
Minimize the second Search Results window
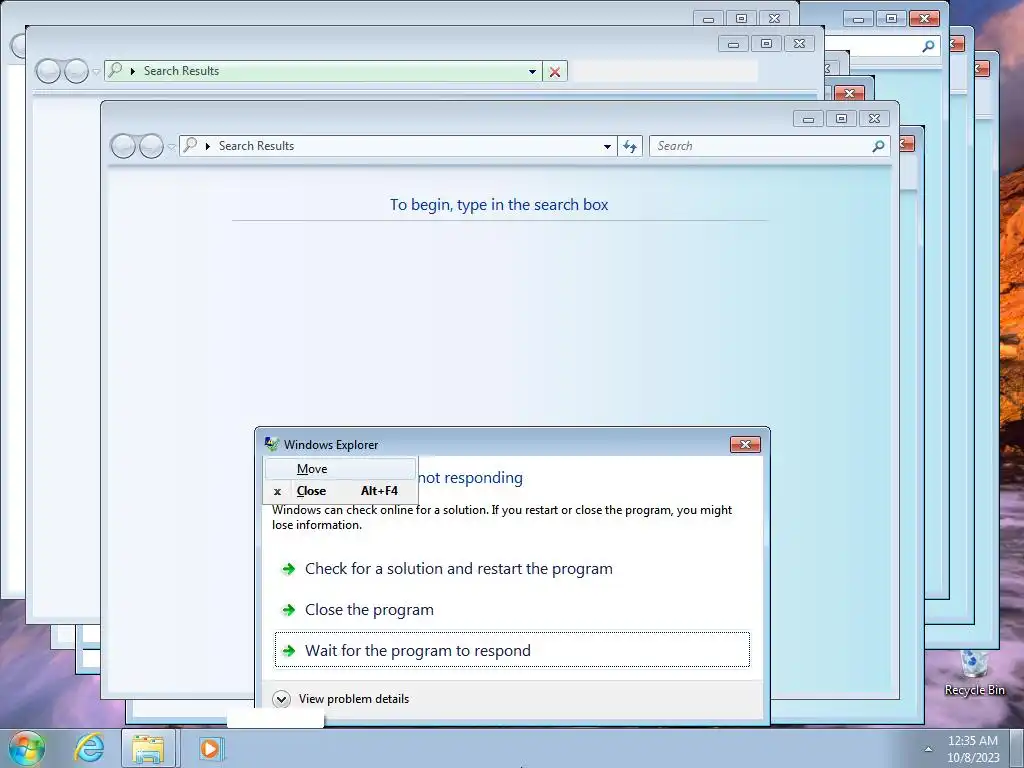click(x=733, y=44)
